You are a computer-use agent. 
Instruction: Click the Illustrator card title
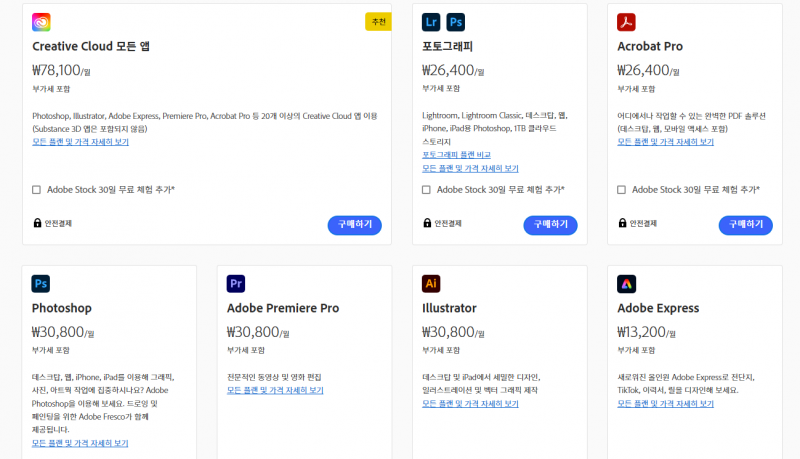pyautogui.click(x=449, y=308)
